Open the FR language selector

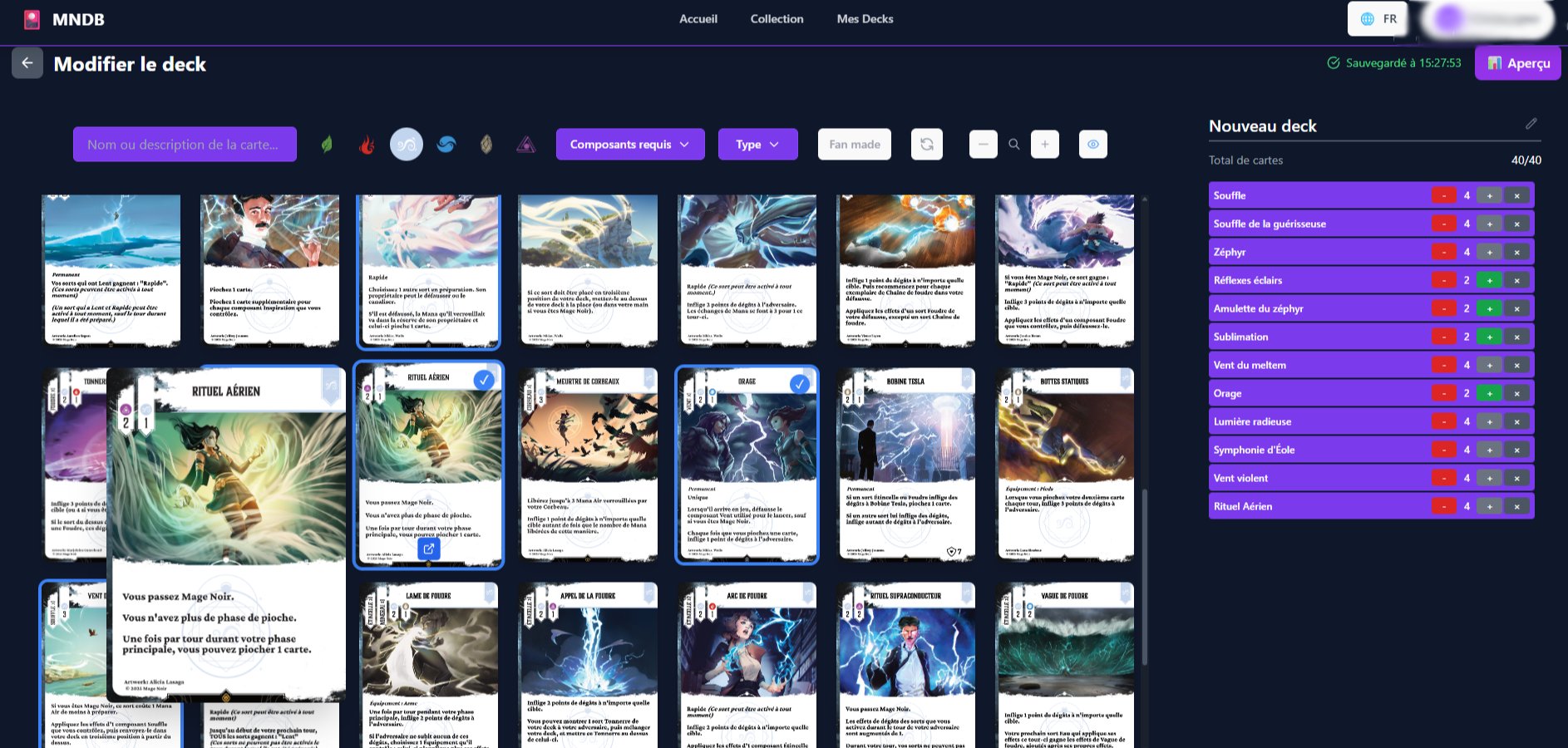1376,17
